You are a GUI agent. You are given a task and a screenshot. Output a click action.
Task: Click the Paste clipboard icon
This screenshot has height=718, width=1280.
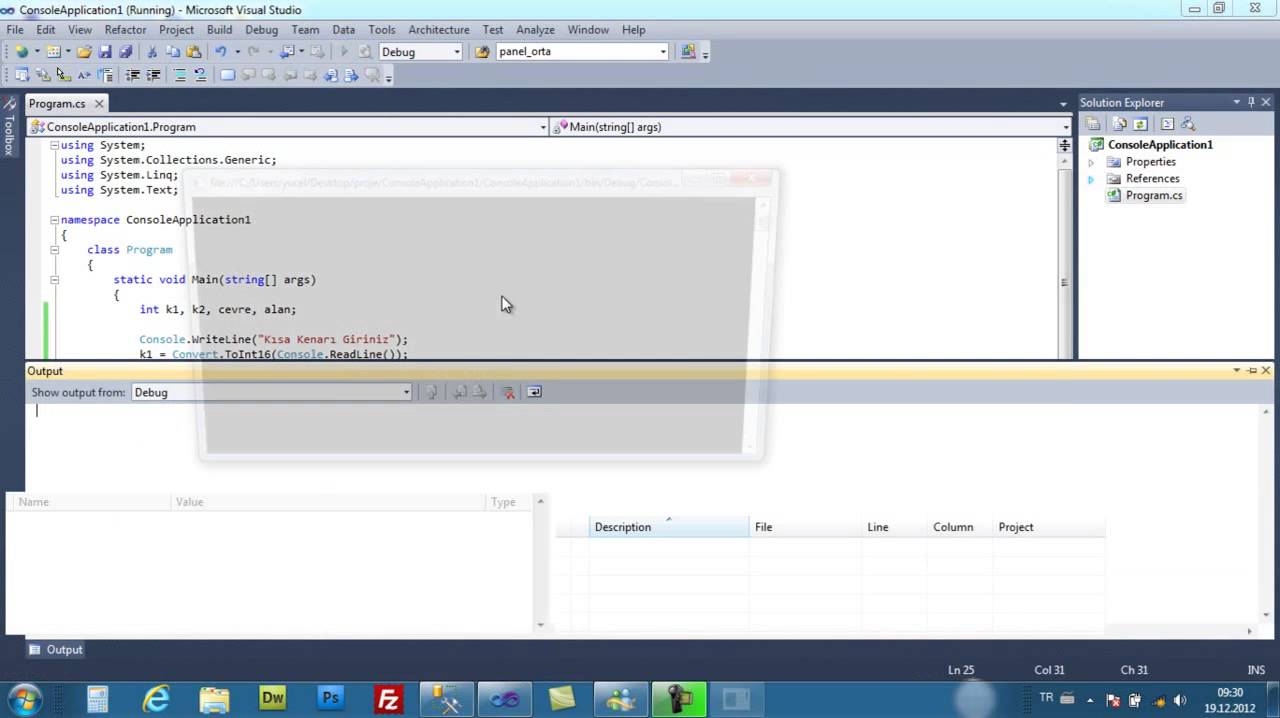[193, 52]
